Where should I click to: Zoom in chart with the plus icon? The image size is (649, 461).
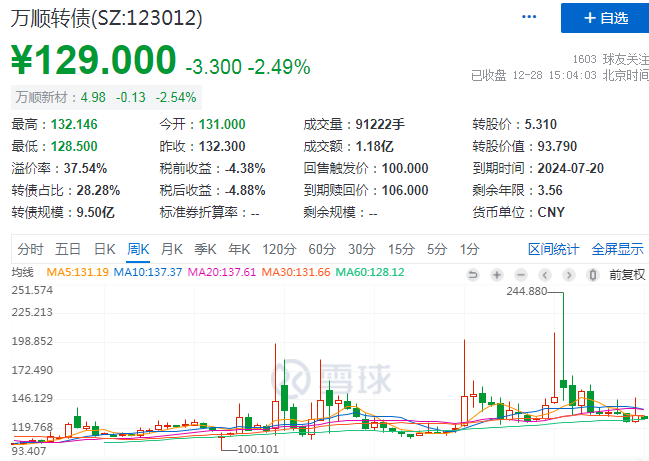point(497,275)
